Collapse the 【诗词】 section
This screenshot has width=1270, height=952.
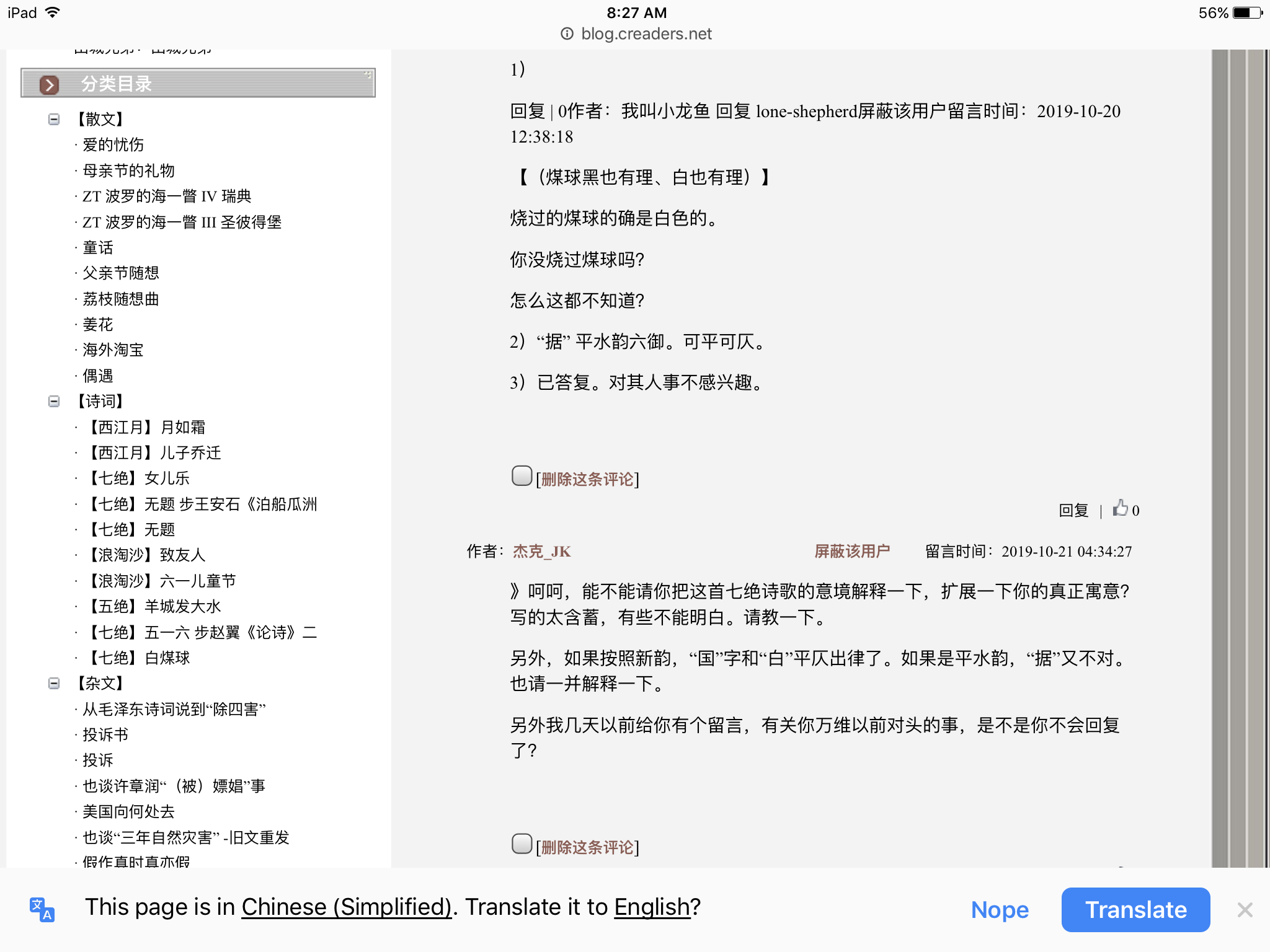[x=54, y=402]
